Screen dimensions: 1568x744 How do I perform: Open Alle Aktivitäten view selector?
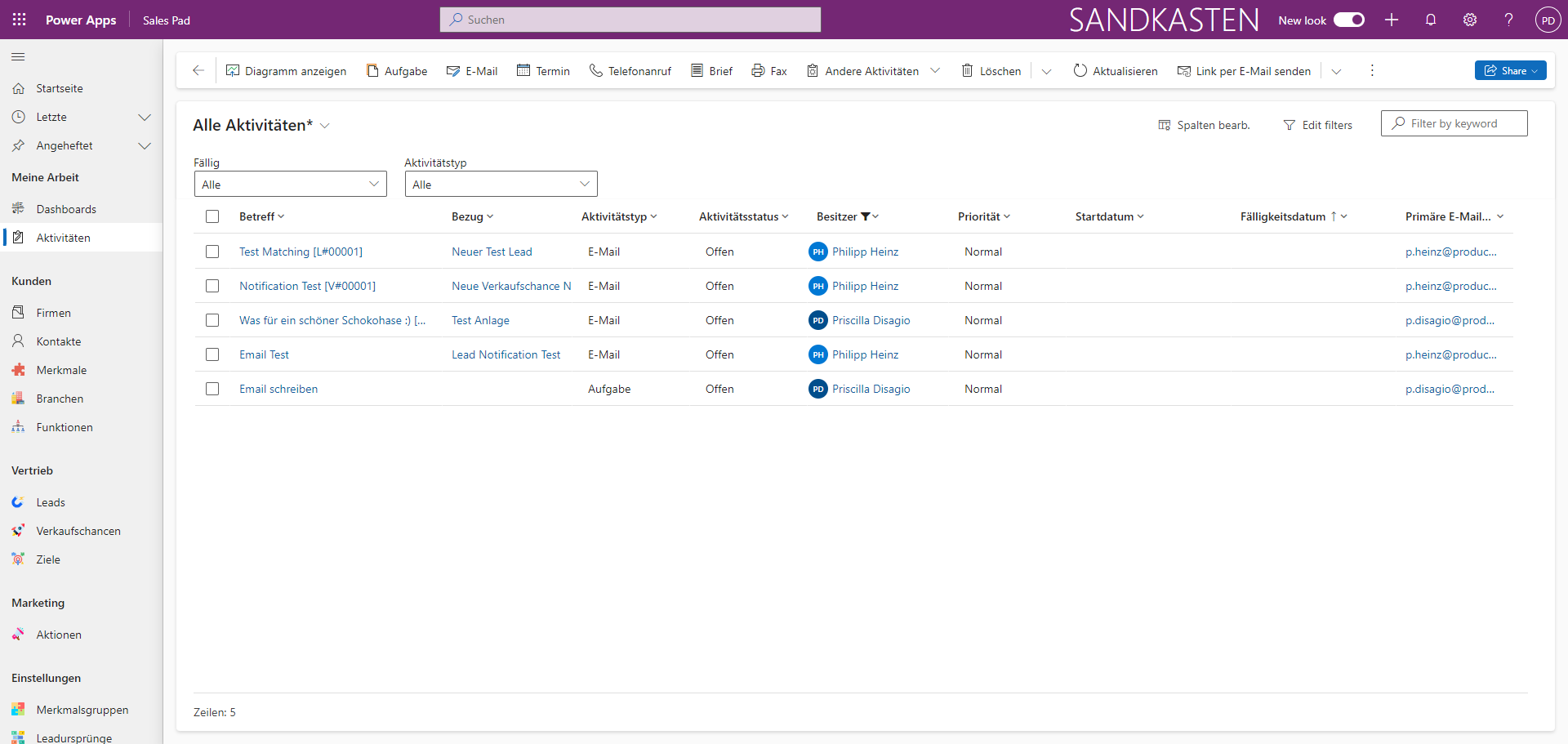pyautogui.click(x=261, y=125)
